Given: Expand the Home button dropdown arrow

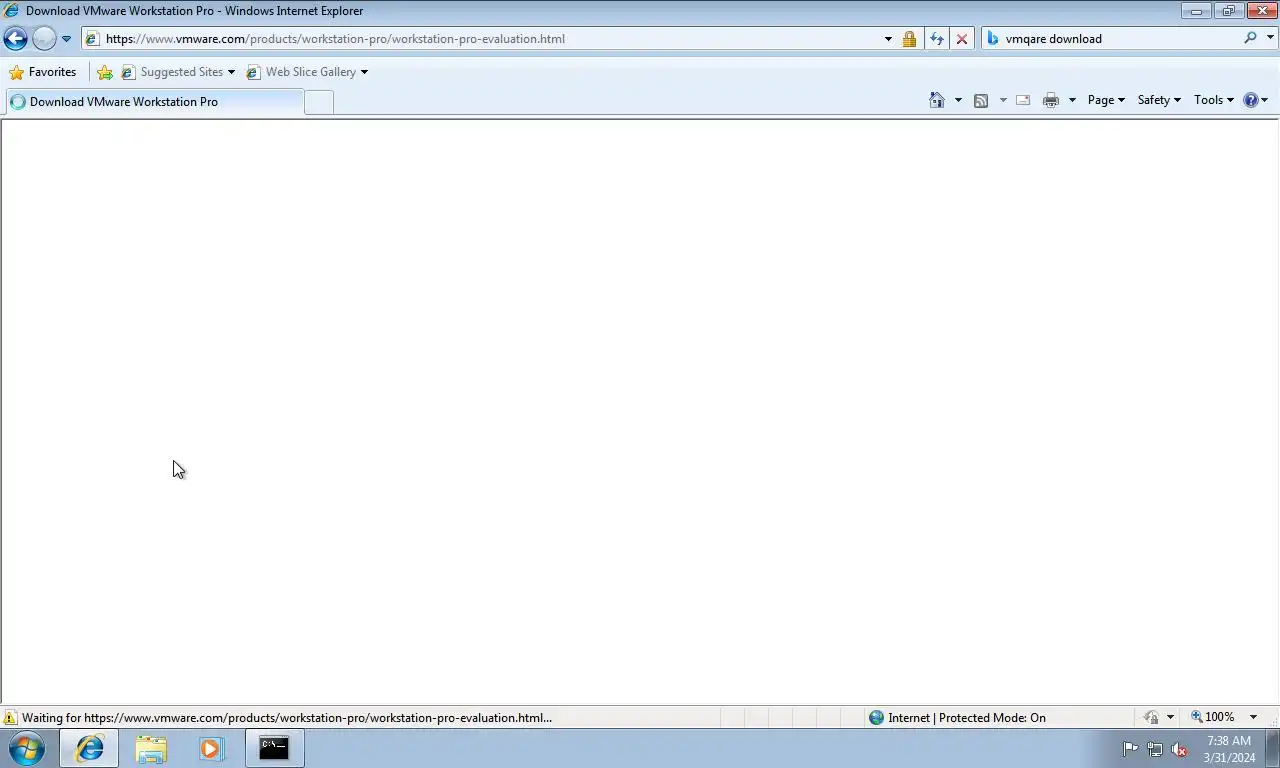Looking at the screenshot, I should point(958,100).
